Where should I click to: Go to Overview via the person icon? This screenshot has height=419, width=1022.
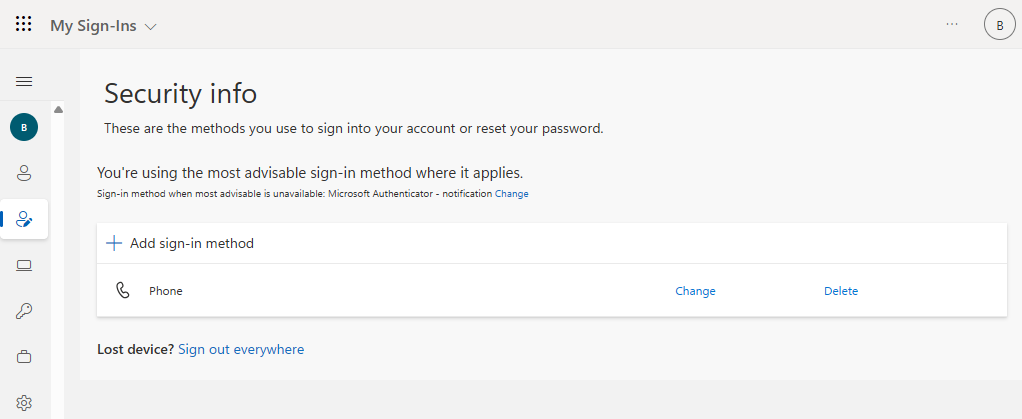[x=24, y=173]
